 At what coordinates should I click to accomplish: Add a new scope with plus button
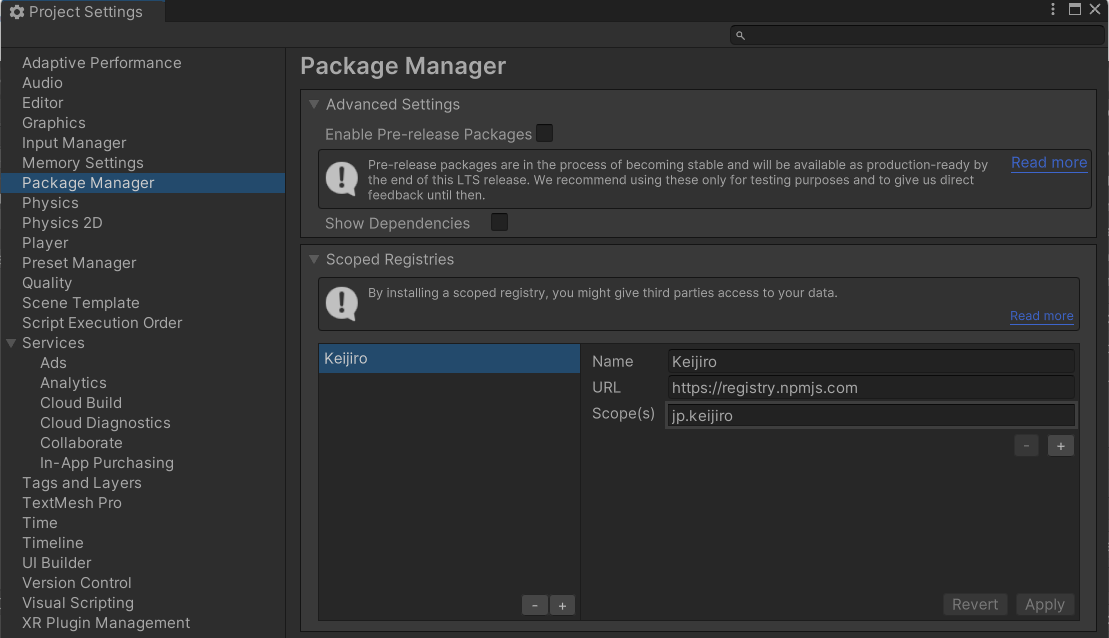1061,446
